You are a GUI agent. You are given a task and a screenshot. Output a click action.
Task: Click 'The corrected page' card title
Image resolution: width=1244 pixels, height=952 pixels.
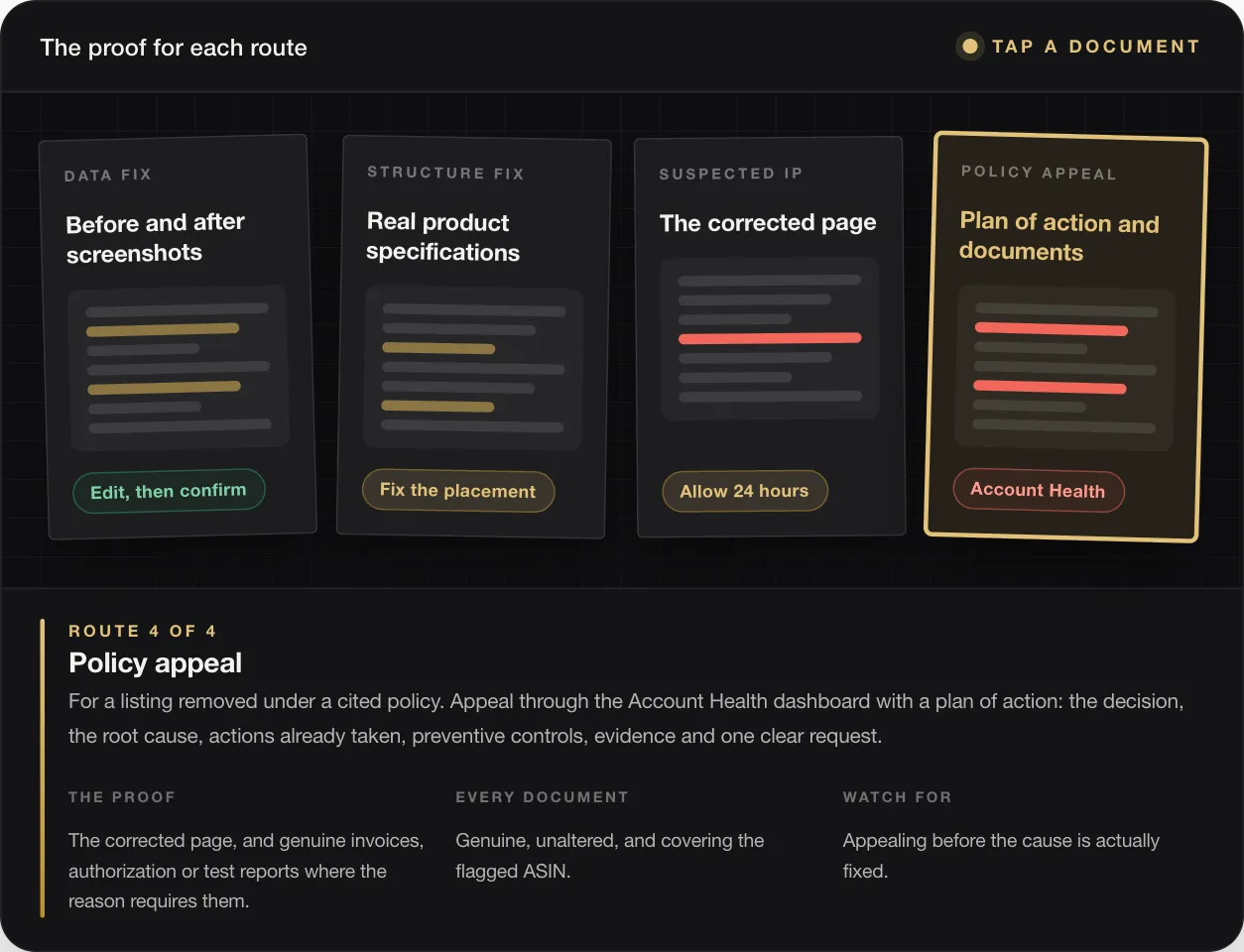click(768, 223)
